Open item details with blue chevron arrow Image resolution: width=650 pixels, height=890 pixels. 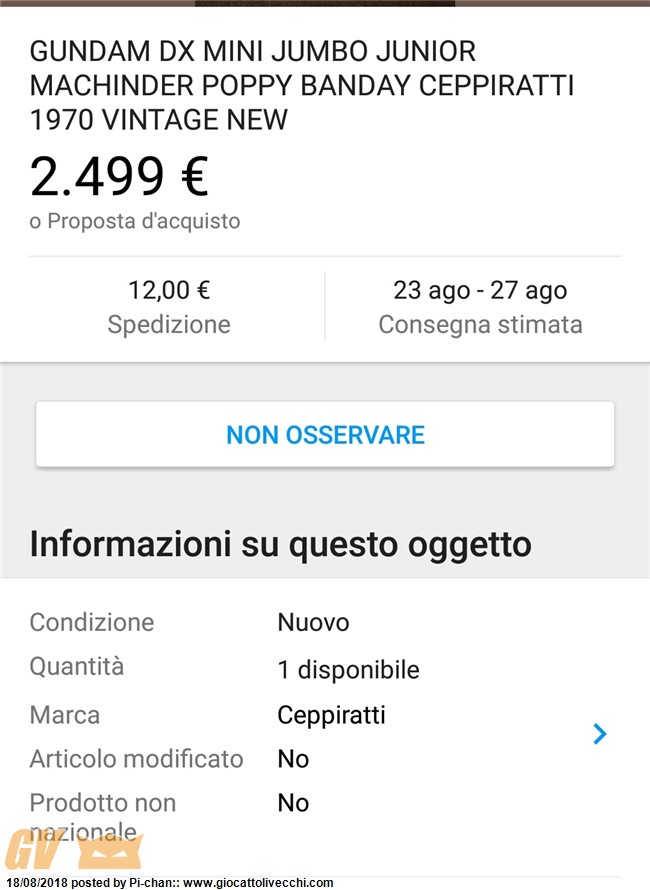coord(599,734)
